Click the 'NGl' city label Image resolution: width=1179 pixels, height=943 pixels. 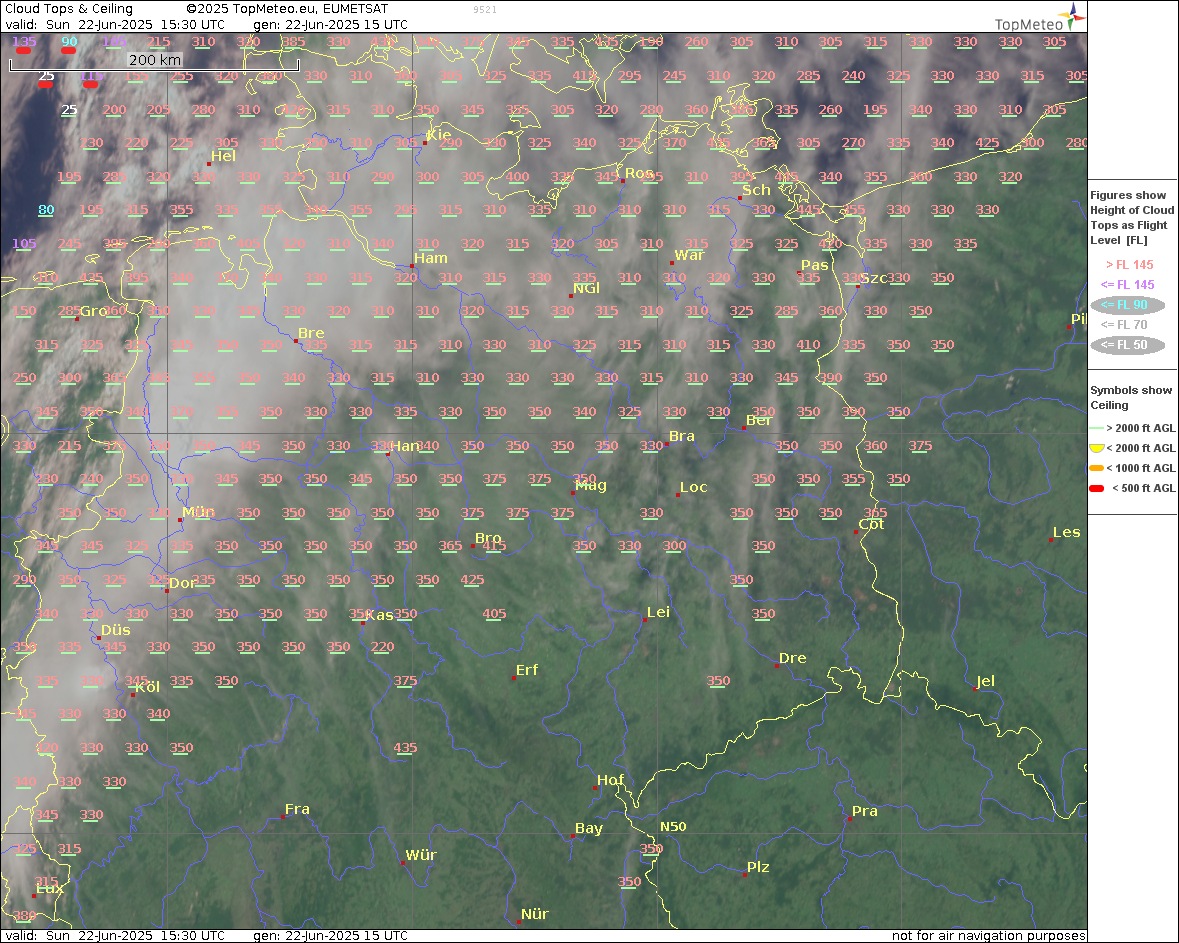point(586,289)
